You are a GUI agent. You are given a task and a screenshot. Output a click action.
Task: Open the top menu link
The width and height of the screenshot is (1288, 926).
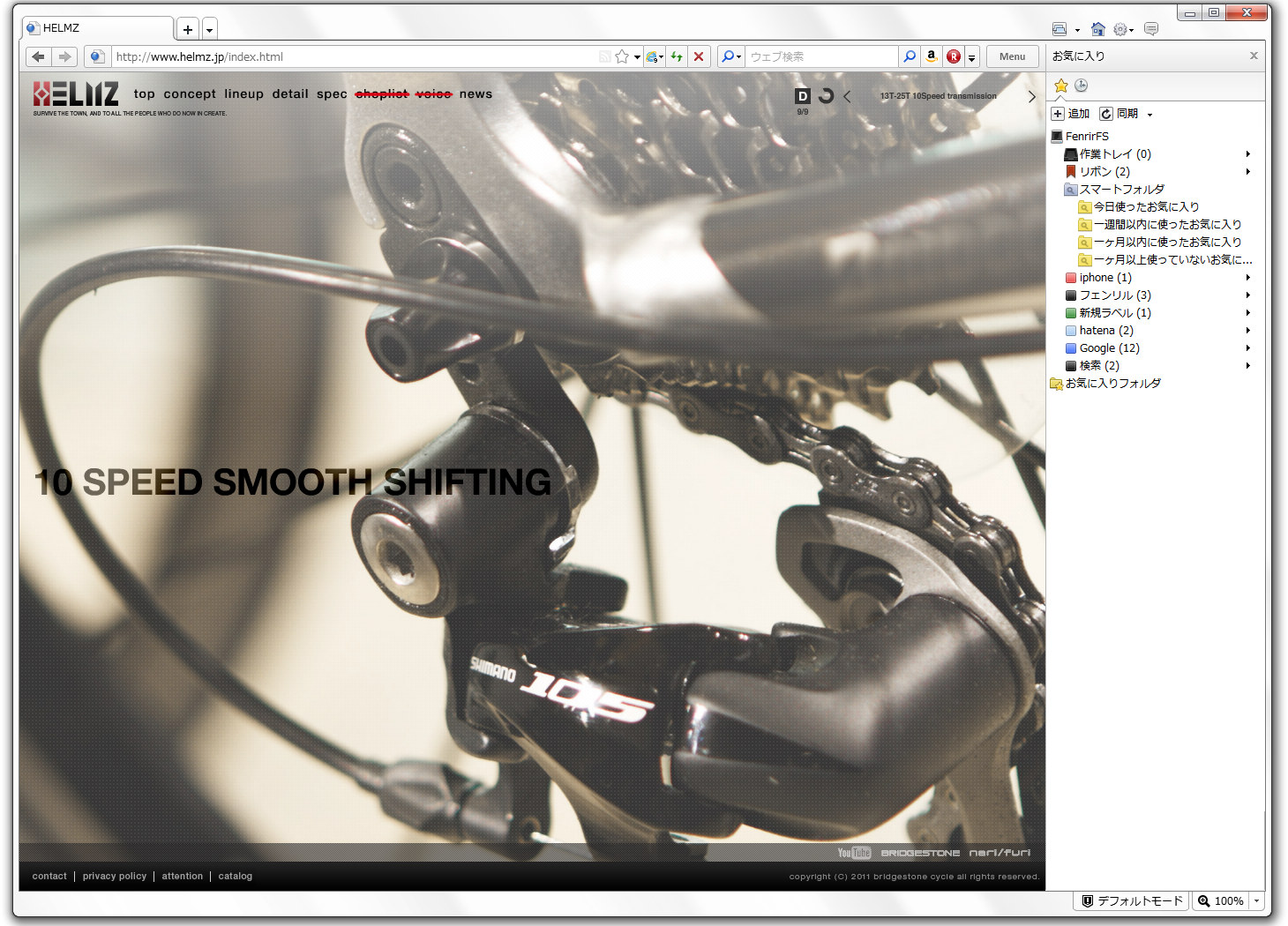(x=145, y=94)
